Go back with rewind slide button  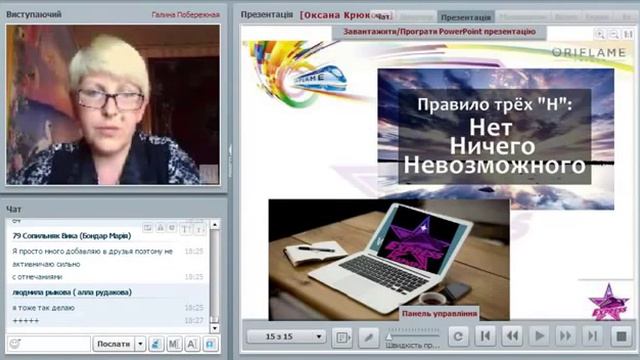tap(512, 336)
